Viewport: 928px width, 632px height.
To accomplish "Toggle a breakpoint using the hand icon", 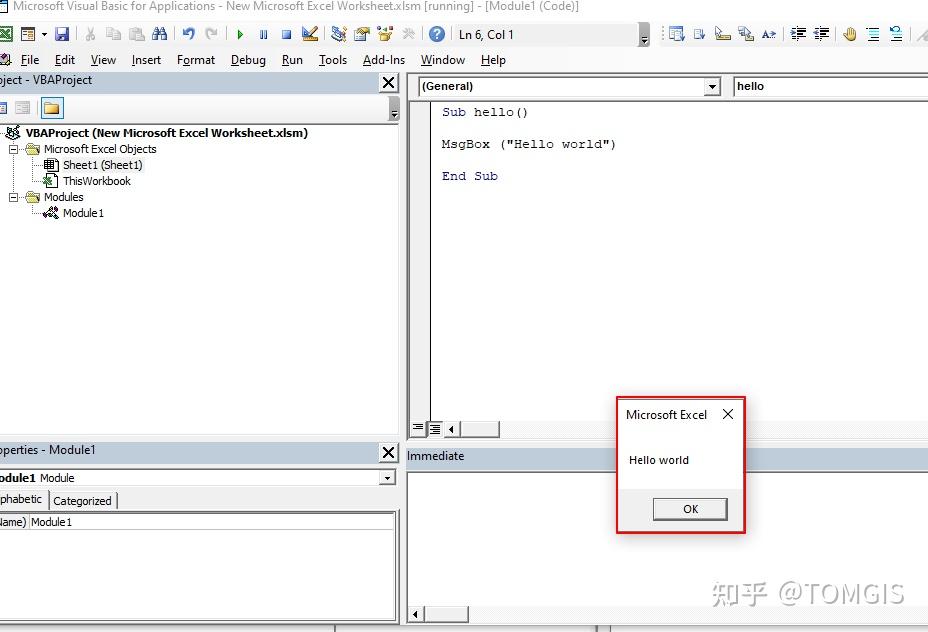I will [x=851, y=33].
